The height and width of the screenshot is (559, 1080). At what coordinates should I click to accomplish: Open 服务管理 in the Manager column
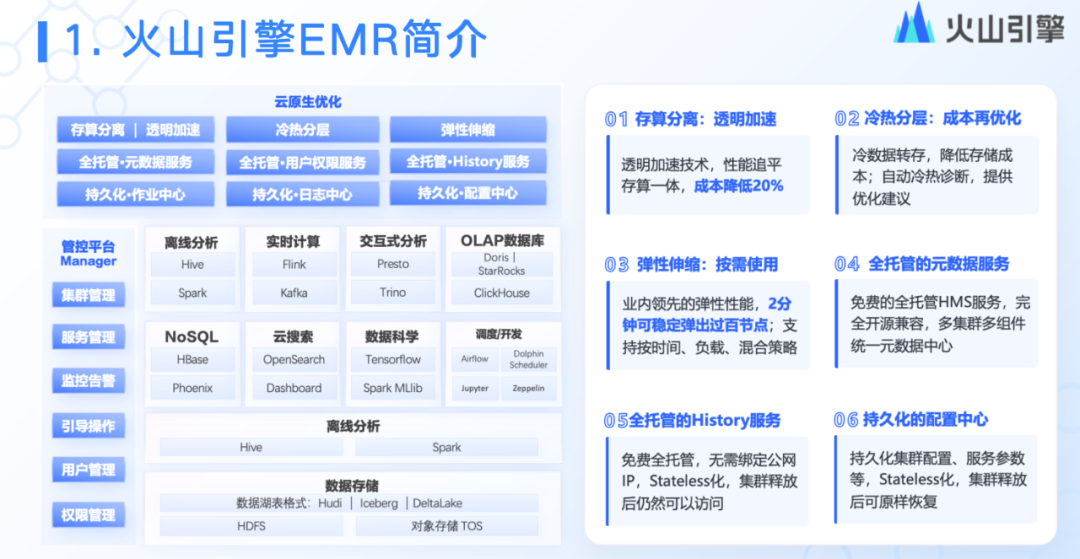tap(88, 338)
